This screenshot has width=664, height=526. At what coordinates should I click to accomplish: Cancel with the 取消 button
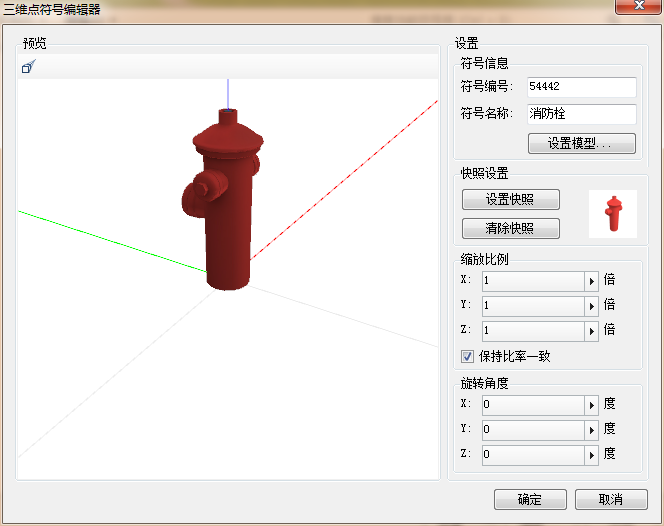coord(611,499)
